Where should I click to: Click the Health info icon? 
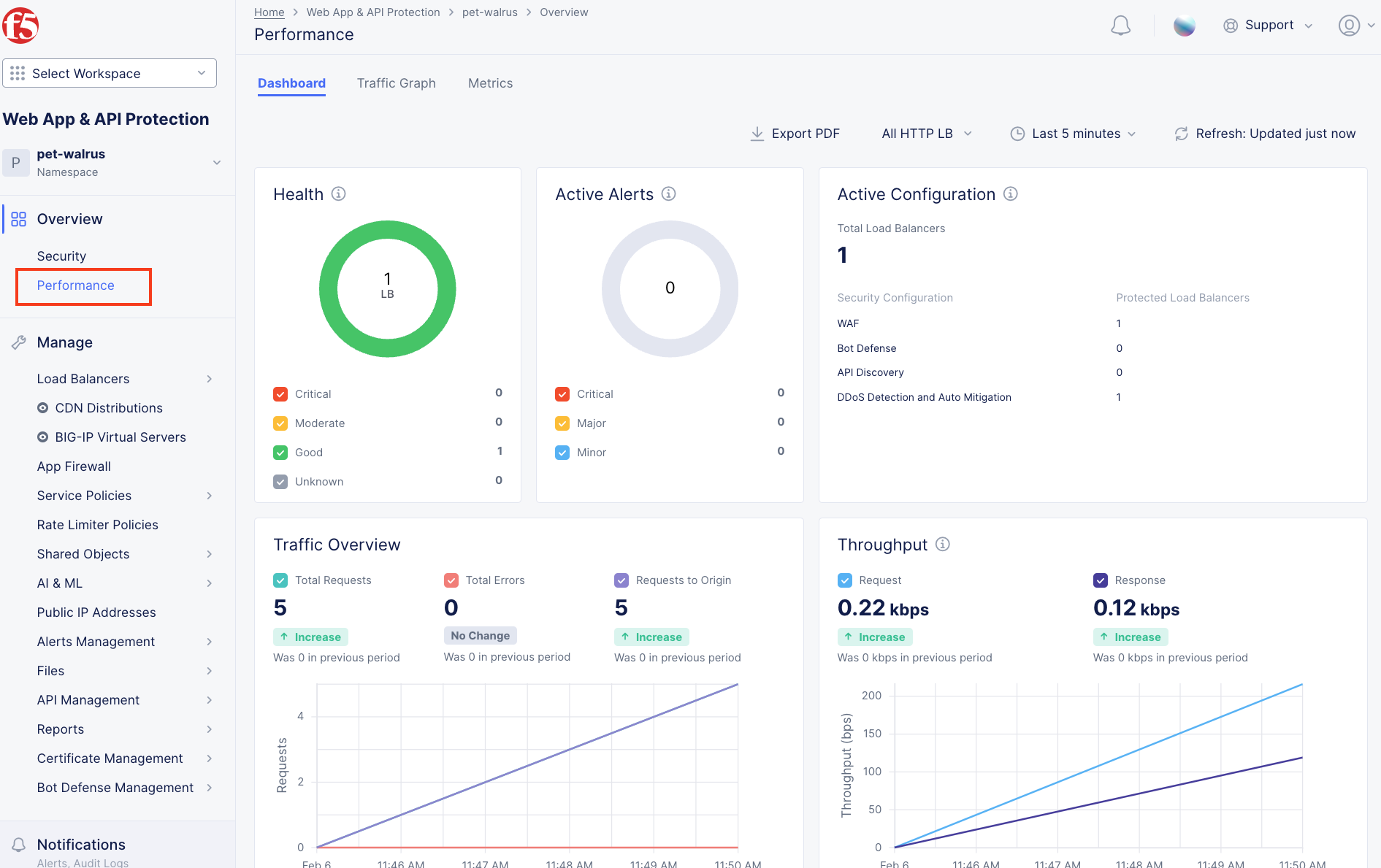tap(338, 193)
